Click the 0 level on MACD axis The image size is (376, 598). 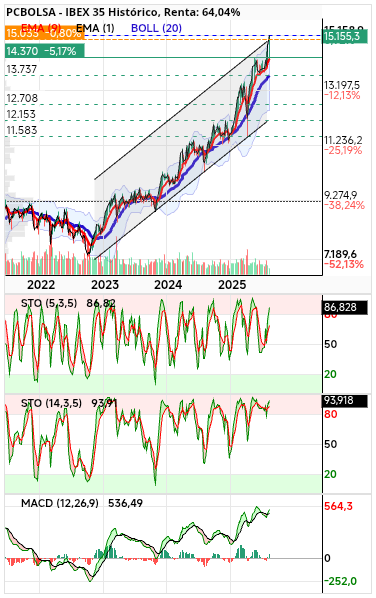327,558
